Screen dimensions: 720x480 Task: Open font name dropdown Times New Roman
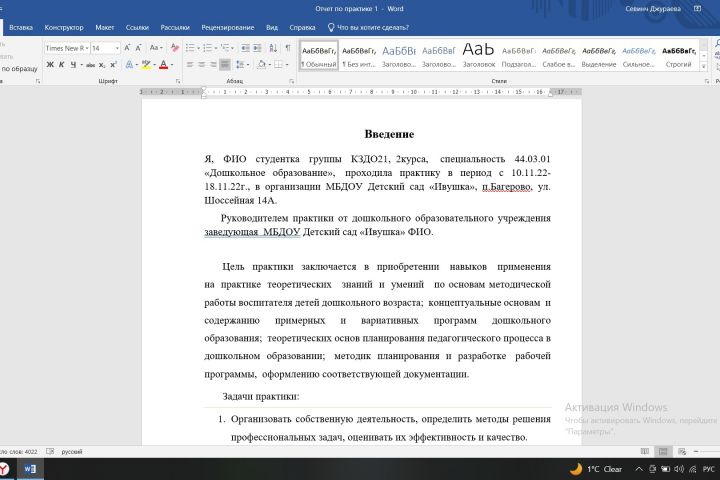pyautogui.click(x=87, y=48)
